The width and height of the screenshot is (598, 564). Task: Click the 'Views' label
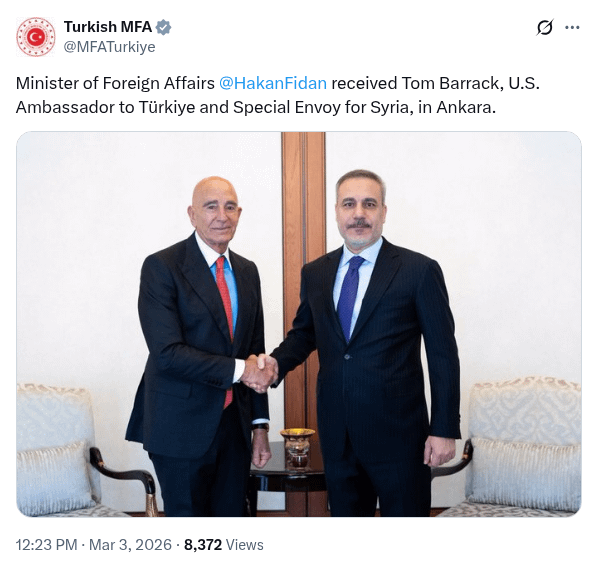pyautogui.click(x=244, y=545)
